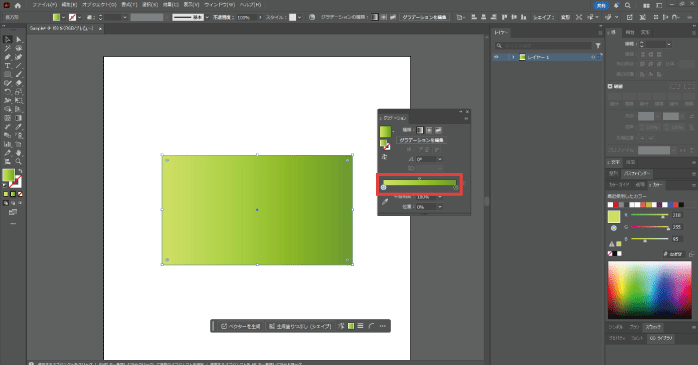The image size is (698, 365).
Task: Select the Zoom tool in toolbar
Action: pos(19,162)
